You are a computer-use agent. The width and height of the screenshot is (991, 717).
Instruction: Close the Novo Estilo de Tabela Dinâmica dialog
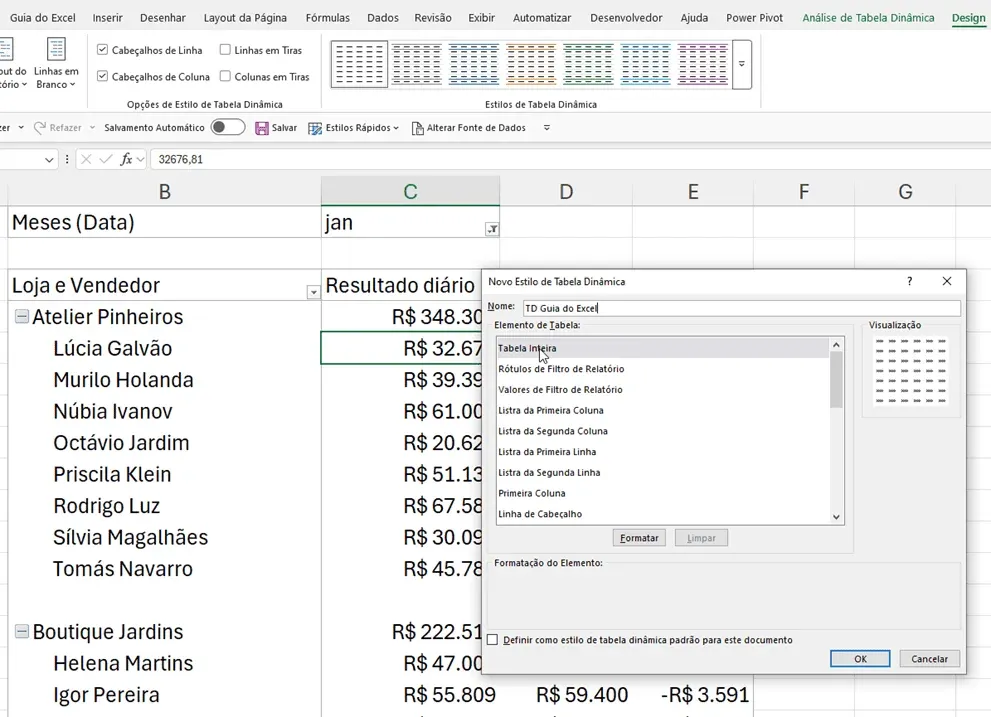pyautogui.click(x=947, y=281)
